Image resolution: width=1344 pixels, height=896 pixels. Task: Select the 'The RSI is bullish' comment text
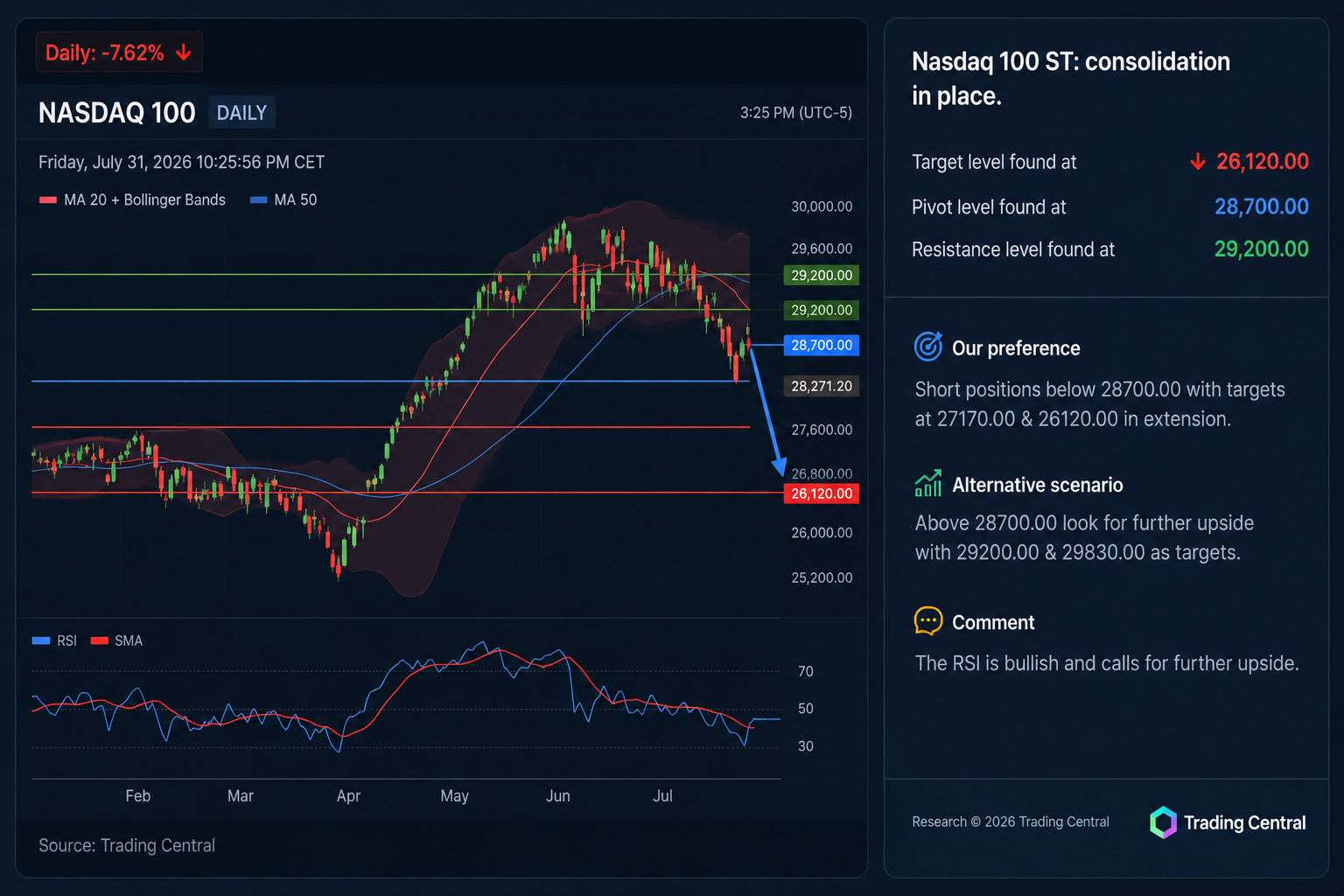[1107, 663]
